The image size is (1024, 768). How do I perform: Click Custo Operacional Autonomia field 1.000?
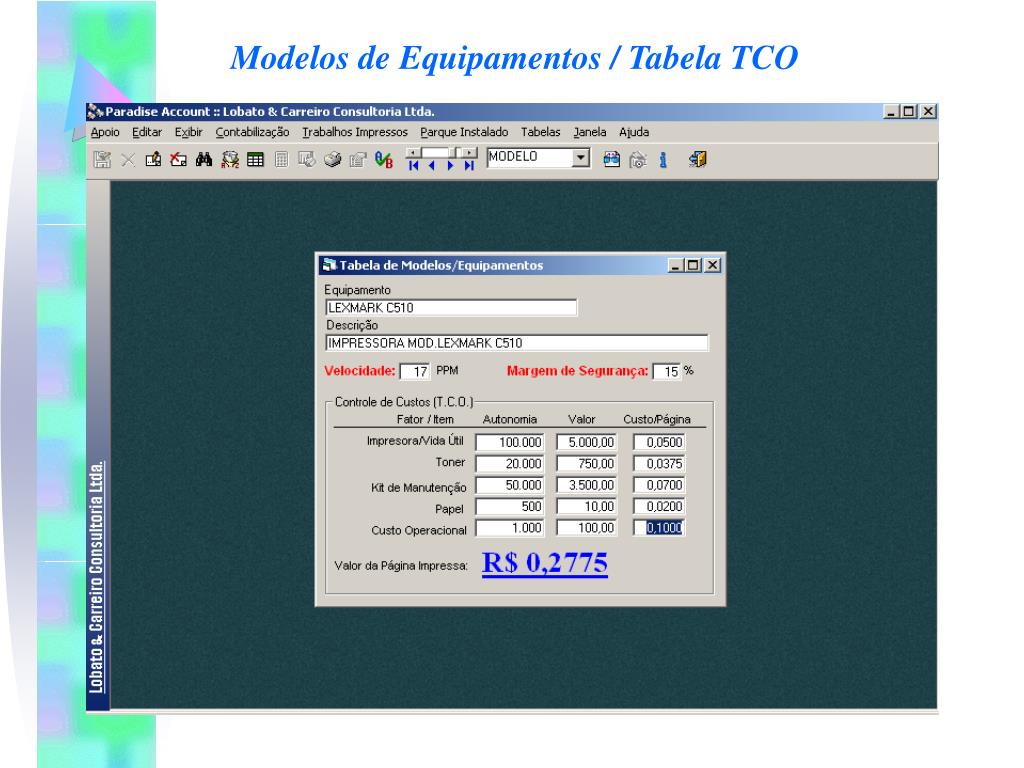(x=509, y=528)
